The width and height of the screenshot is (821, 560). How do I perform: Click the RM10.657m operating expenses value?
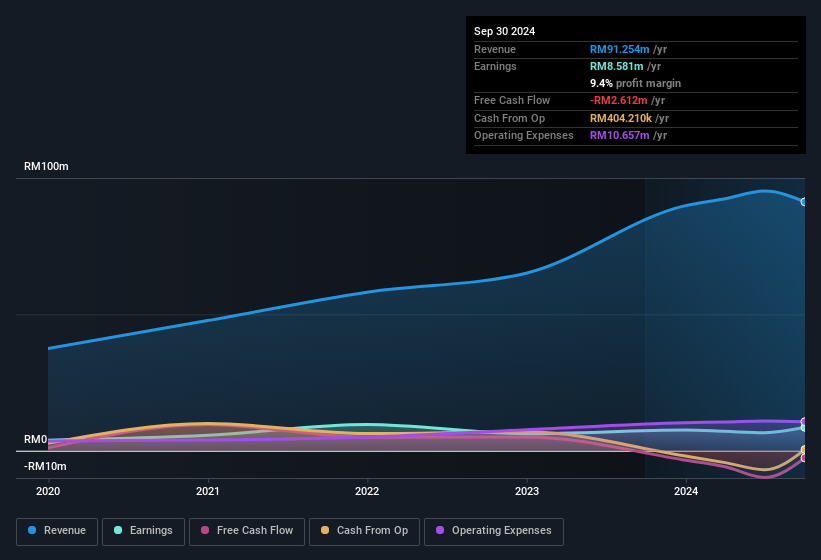[619, 135]
